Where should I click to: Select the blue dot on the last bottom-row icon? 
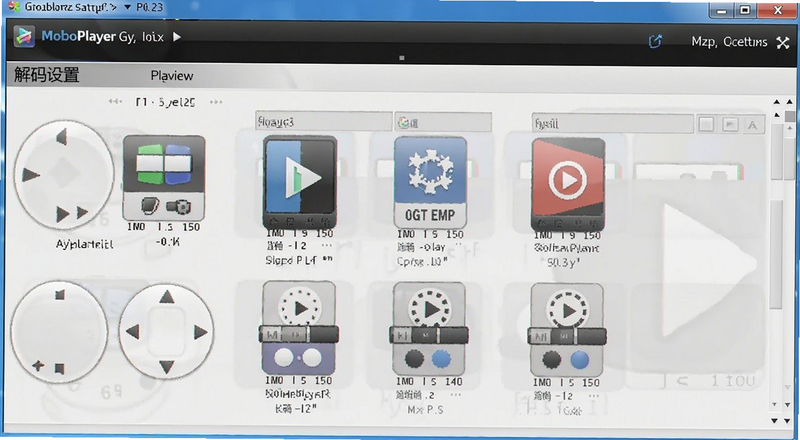tap(579, 360)
